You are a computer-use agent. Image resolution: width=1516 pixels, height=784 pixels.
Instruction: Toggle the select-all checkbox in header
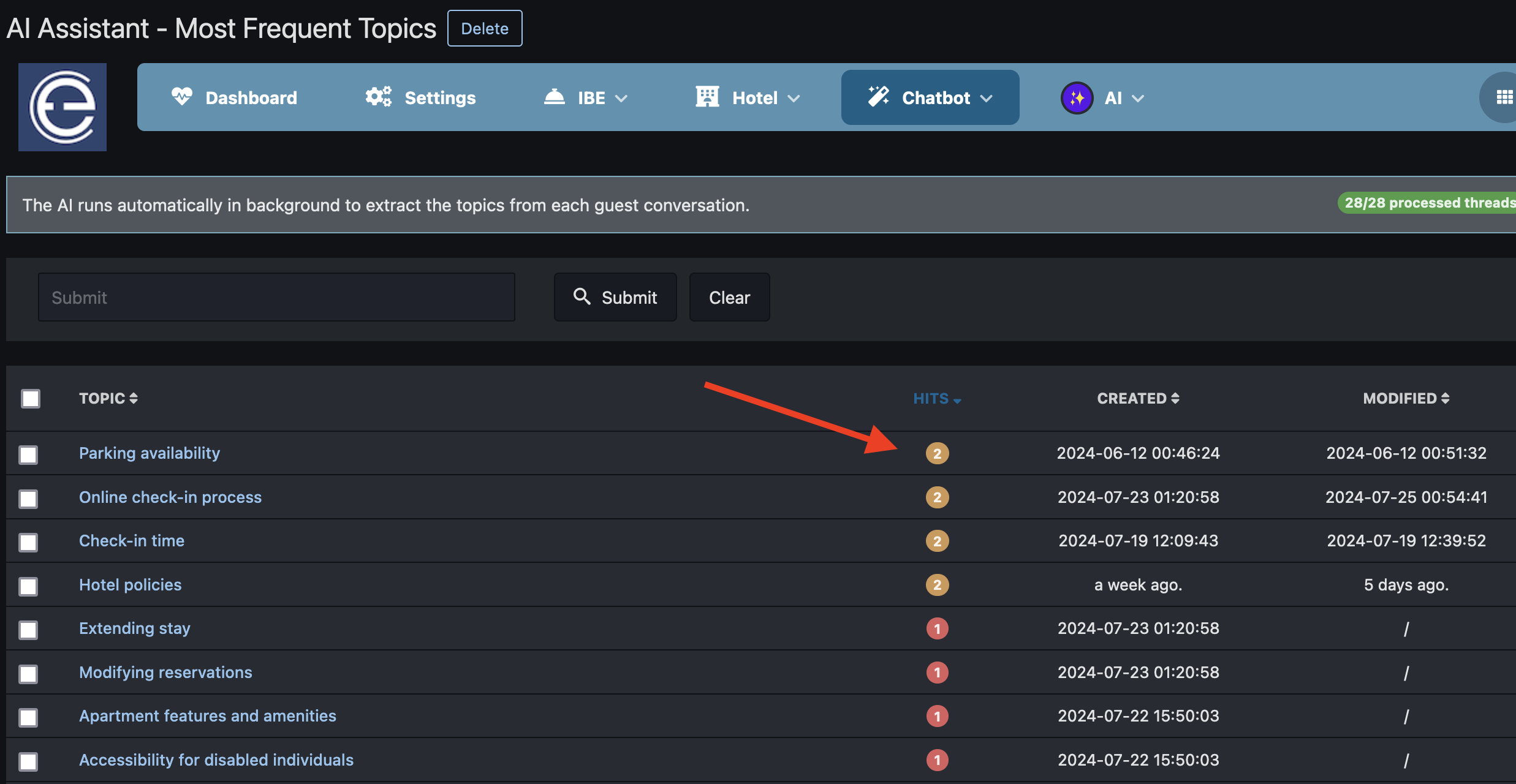(x=29, y=397)
